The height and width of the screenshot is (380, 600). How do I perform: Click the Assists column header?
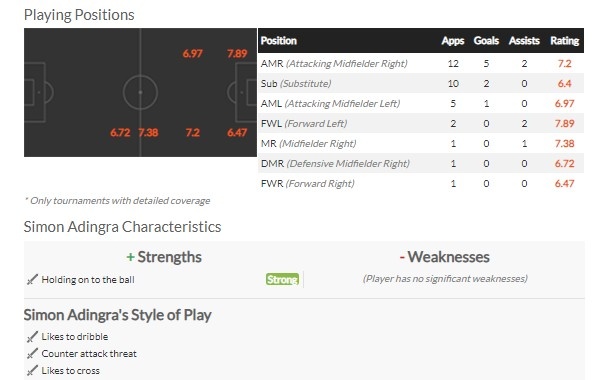click(524, 41)
